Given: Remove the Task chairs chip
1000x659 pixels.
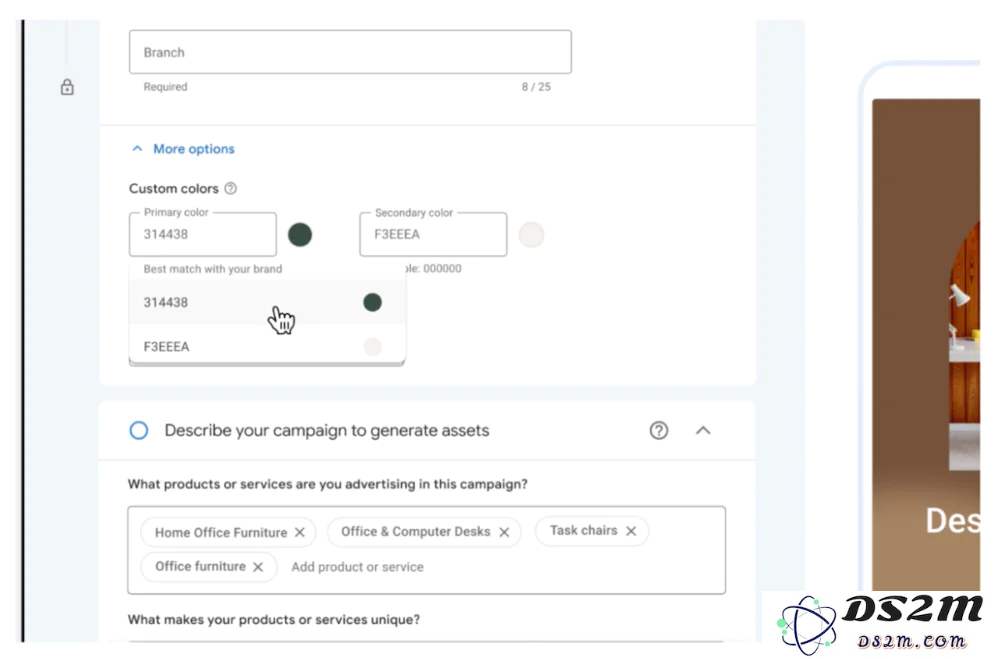Looking at the screenshot, I should 631,531.
